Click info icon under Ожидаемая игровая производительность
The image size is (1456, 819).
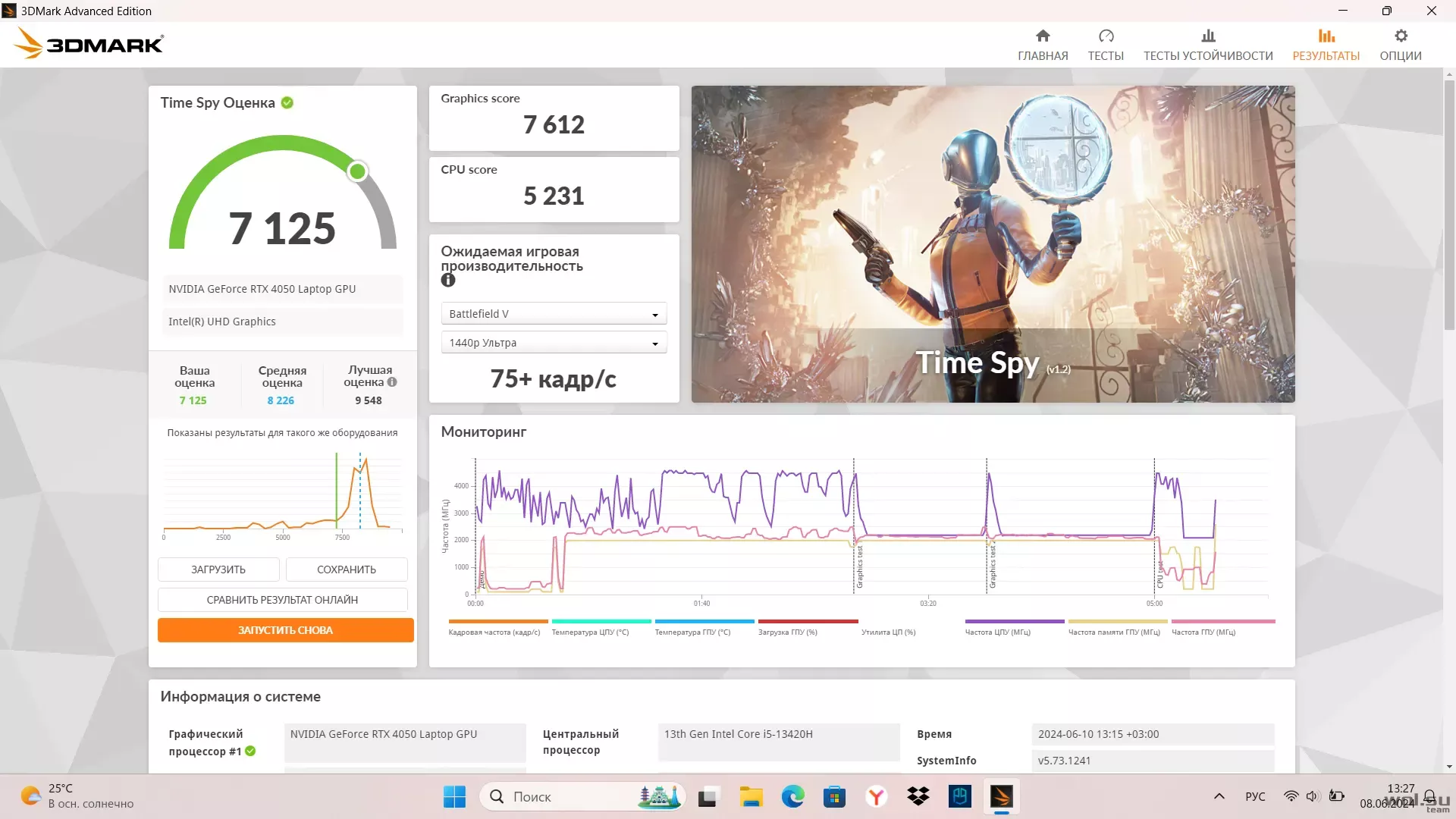pyautogui.click(x=448, y=280)
